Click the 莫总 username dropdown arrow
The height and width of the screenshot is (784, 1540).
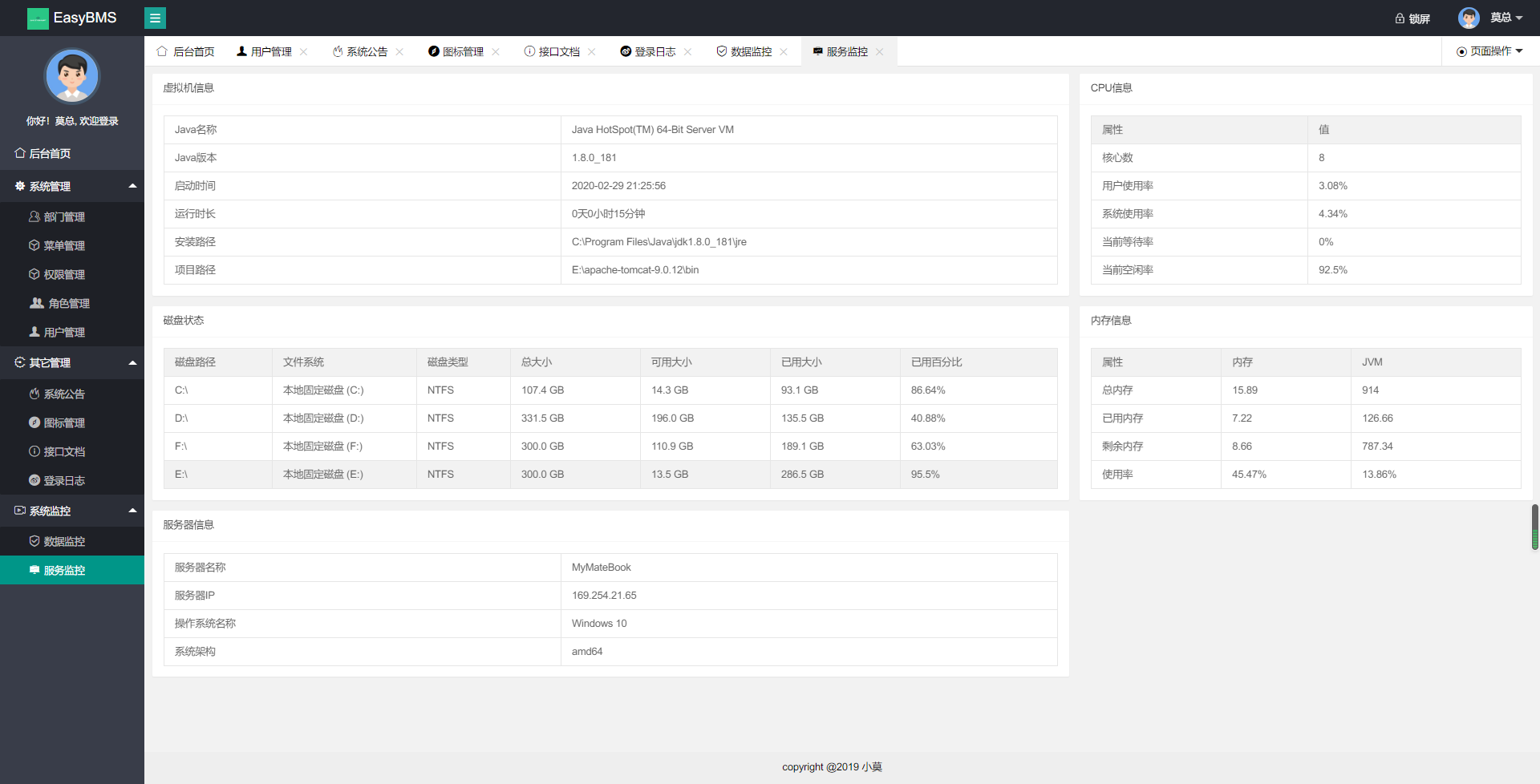[1519, 18]
